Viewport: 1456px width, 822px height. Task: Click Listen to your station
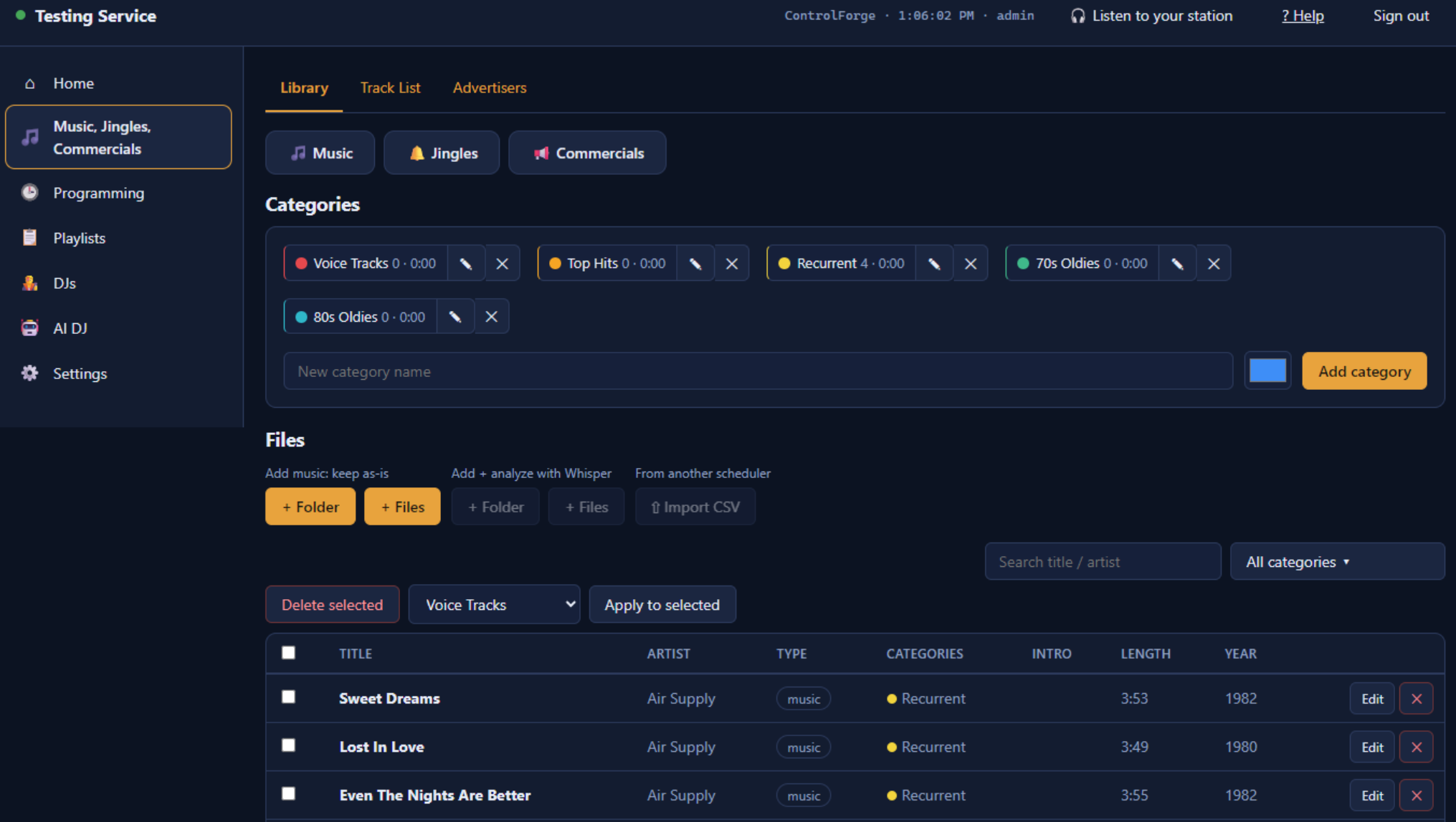click(x=1151, y=16)
